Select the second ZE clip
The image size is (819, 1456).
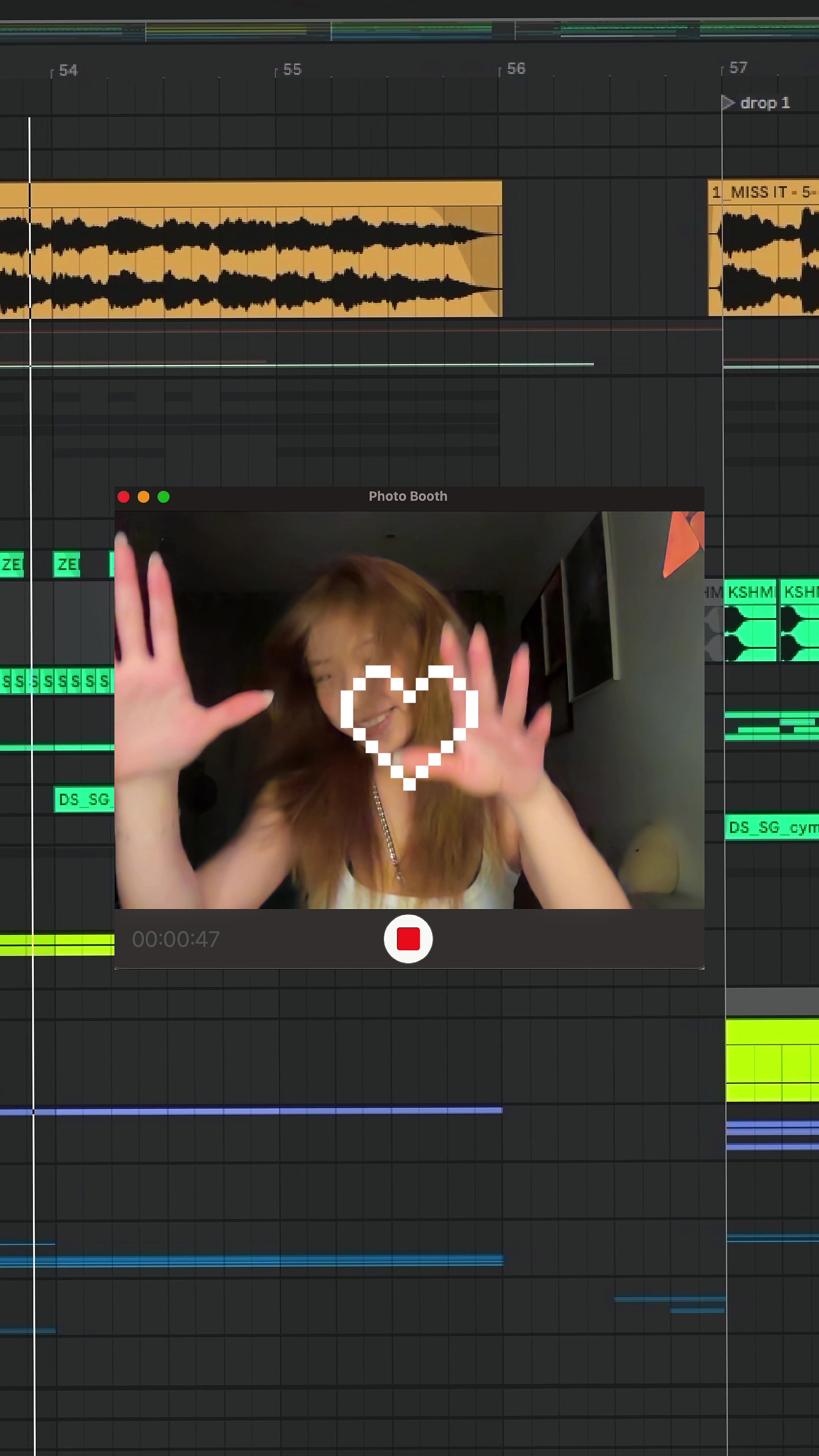[67, 564]
